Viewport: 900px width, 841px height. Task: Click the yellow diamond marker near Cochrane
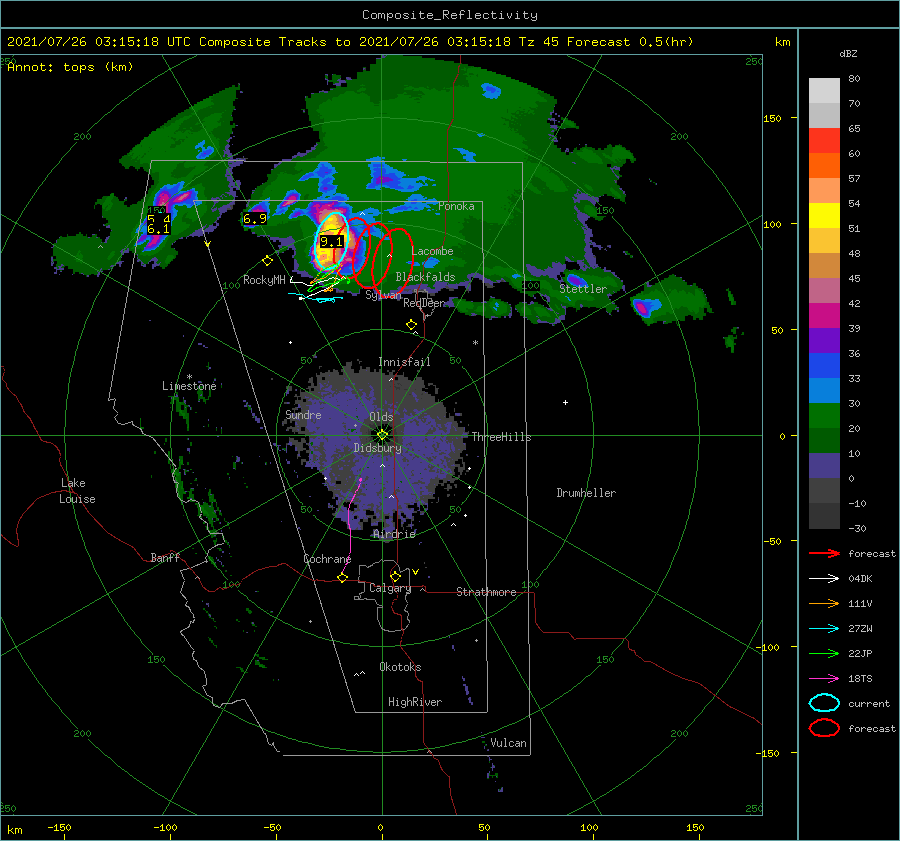342,577
